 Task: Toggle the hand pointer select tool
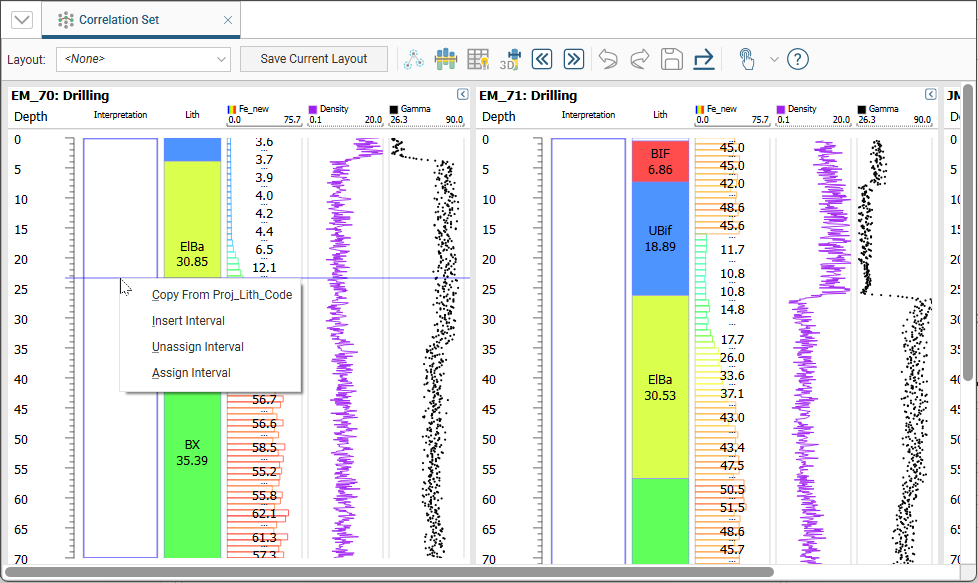(x=746, y=59)
